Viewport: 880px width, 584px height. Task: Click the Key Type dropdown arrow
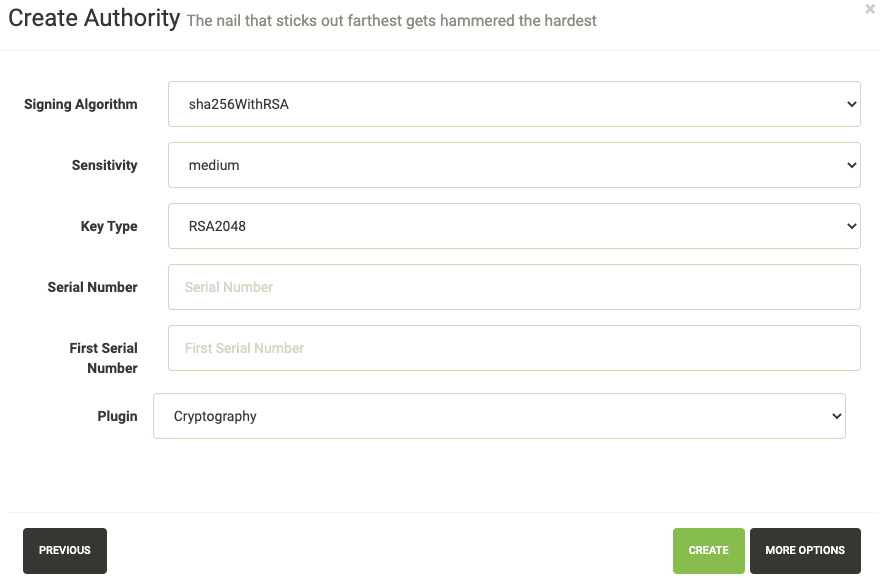coord(851,226)
